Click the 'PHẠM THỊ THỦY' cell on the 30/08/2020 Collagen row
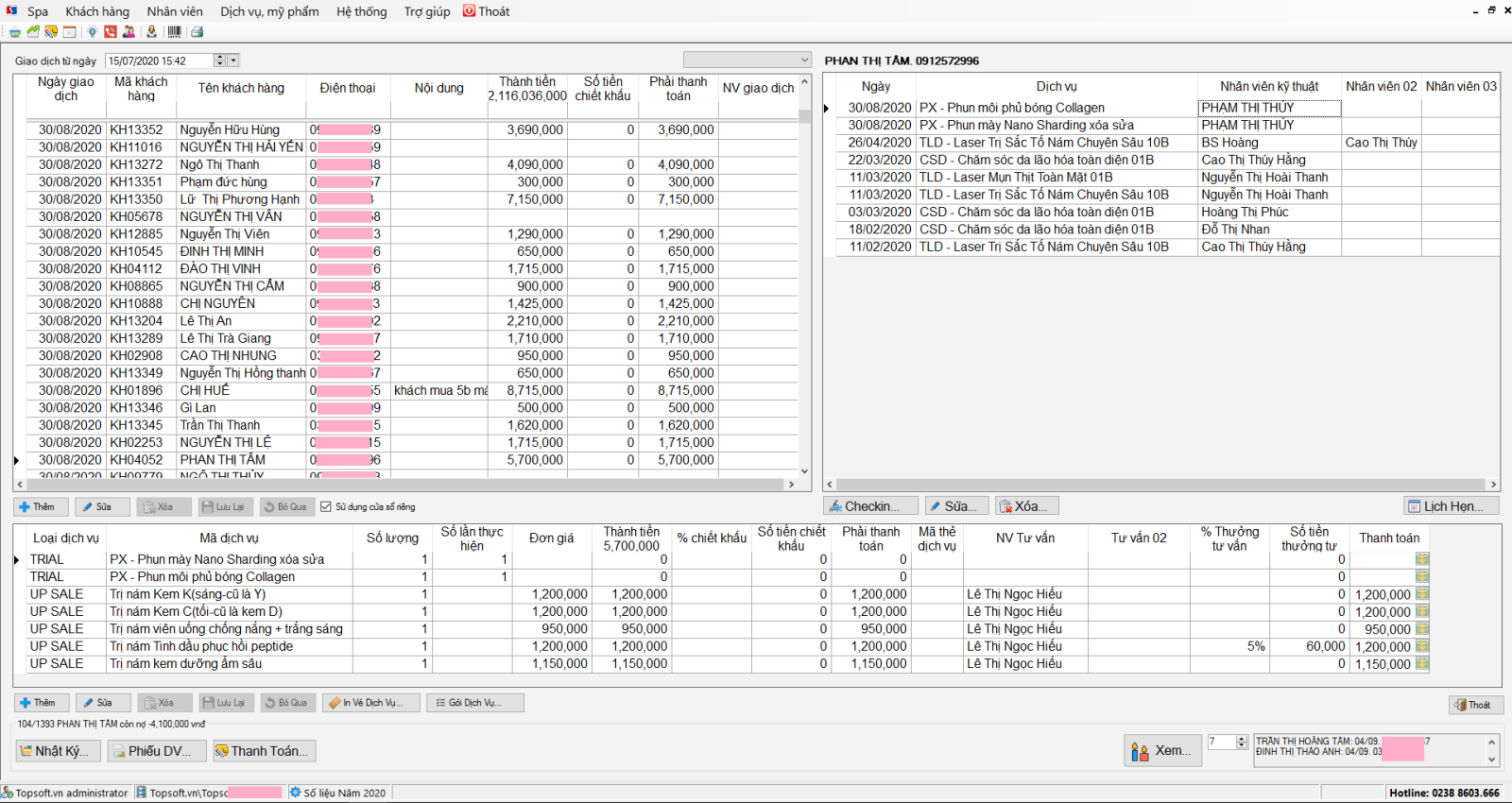Screen dimensions: 1512x803 click(1269, 108)
